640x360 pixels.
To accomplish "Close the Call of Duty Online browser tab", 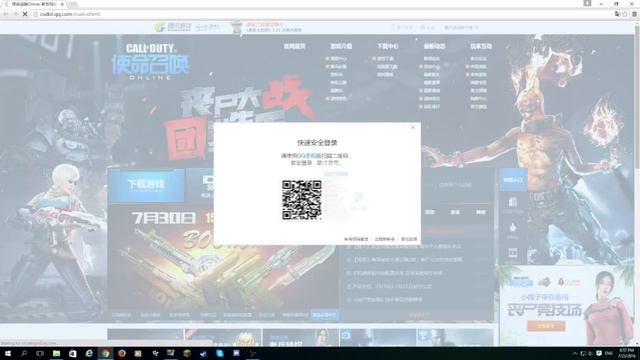I will click(62, 4).
